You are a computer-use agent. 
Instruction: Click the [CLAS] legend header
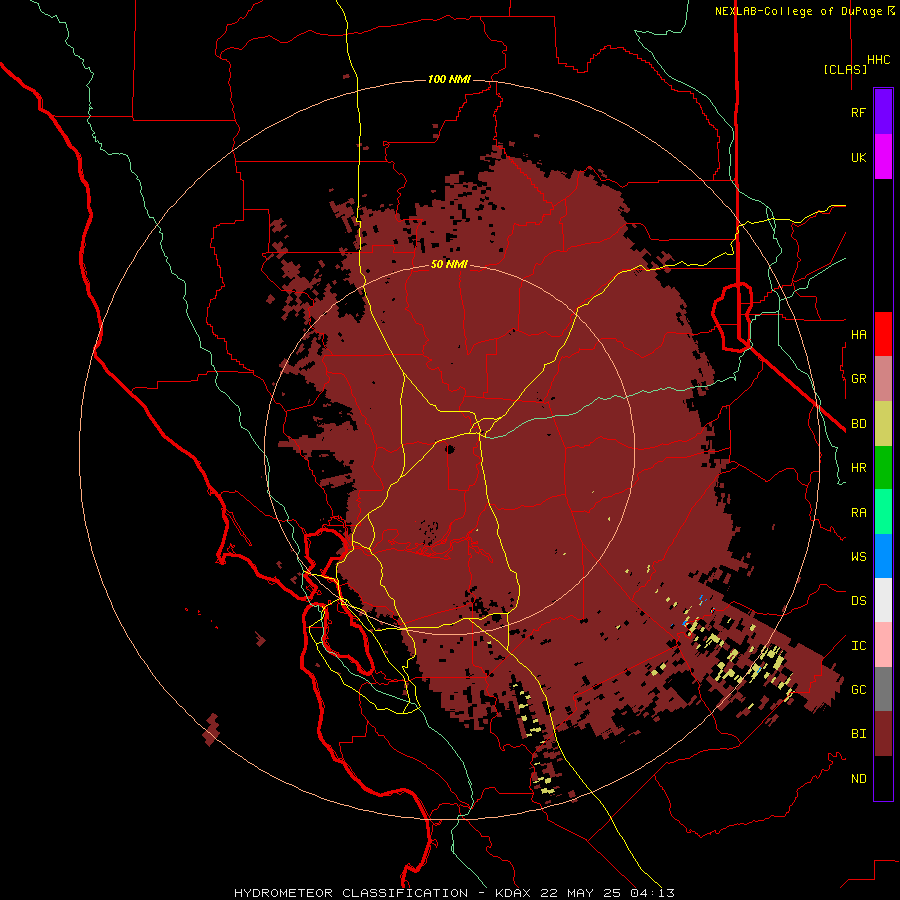(x=845, y=69)
